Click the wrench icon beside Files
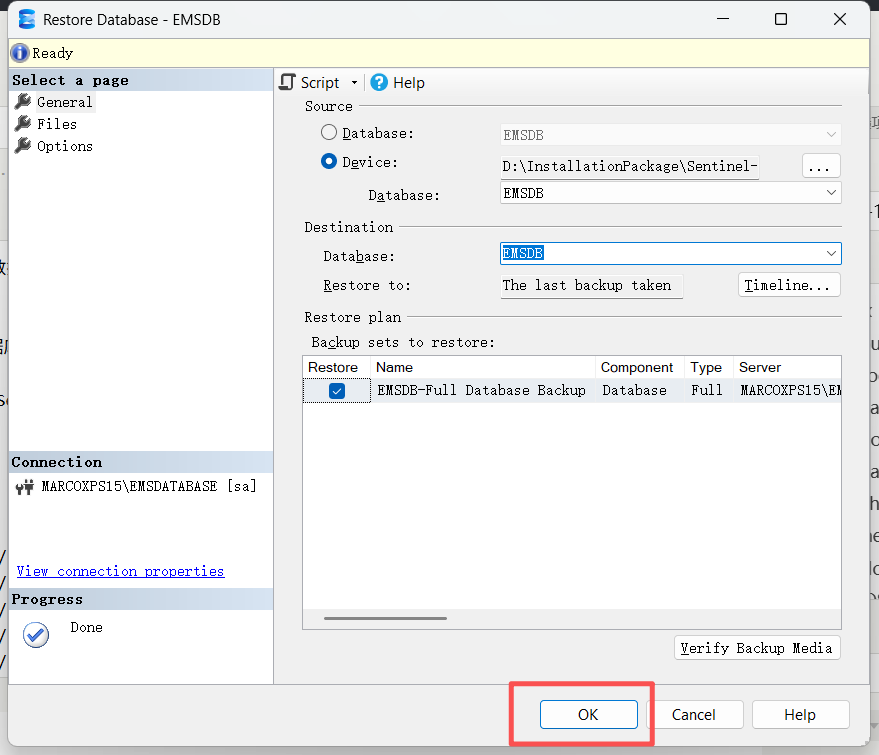Screen dimensions: 879x755 click(23, 124)
